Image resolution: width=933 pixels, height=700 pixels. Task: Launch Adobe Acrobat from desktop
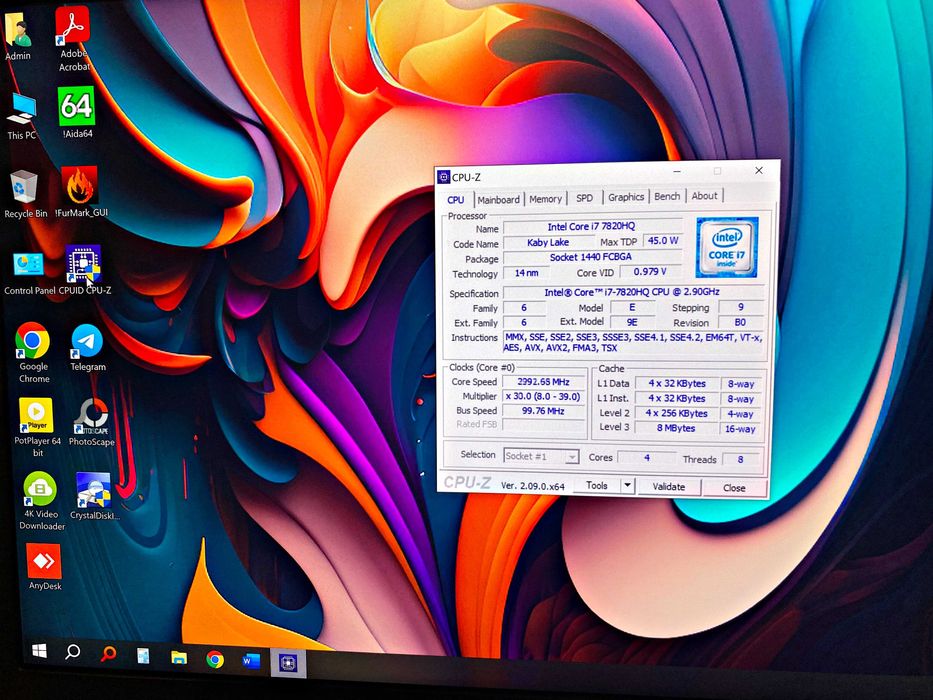(x=73, y=39)
